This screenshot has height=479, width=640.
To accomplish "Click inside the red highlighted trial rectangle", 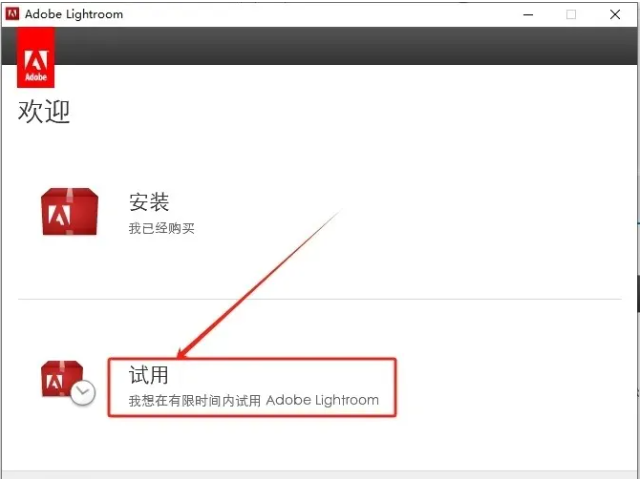I will tap(252, 388).
